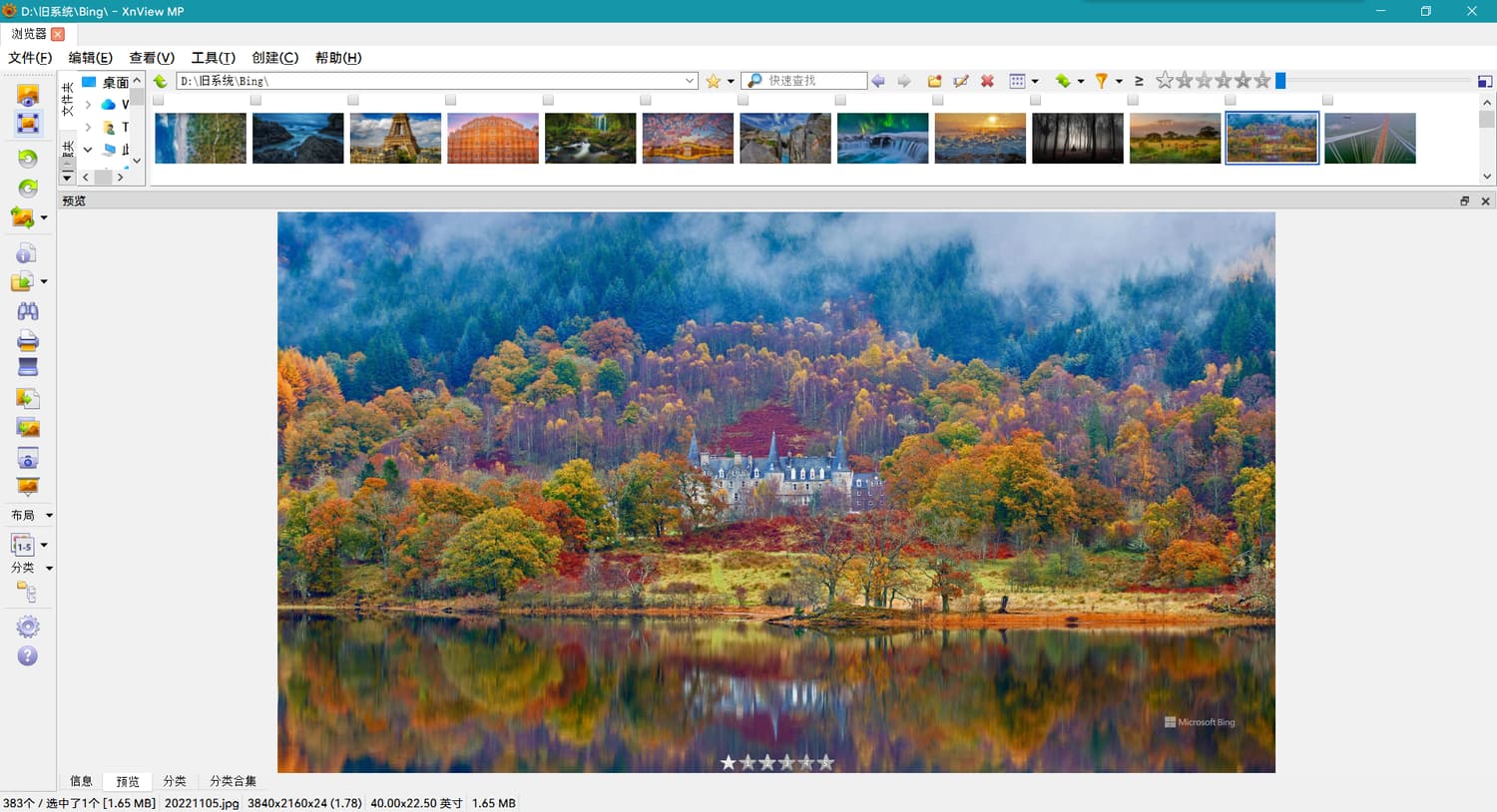Switch to the 分类 tab at the bottom
The image size is (1497, 812).
[175, 781]
